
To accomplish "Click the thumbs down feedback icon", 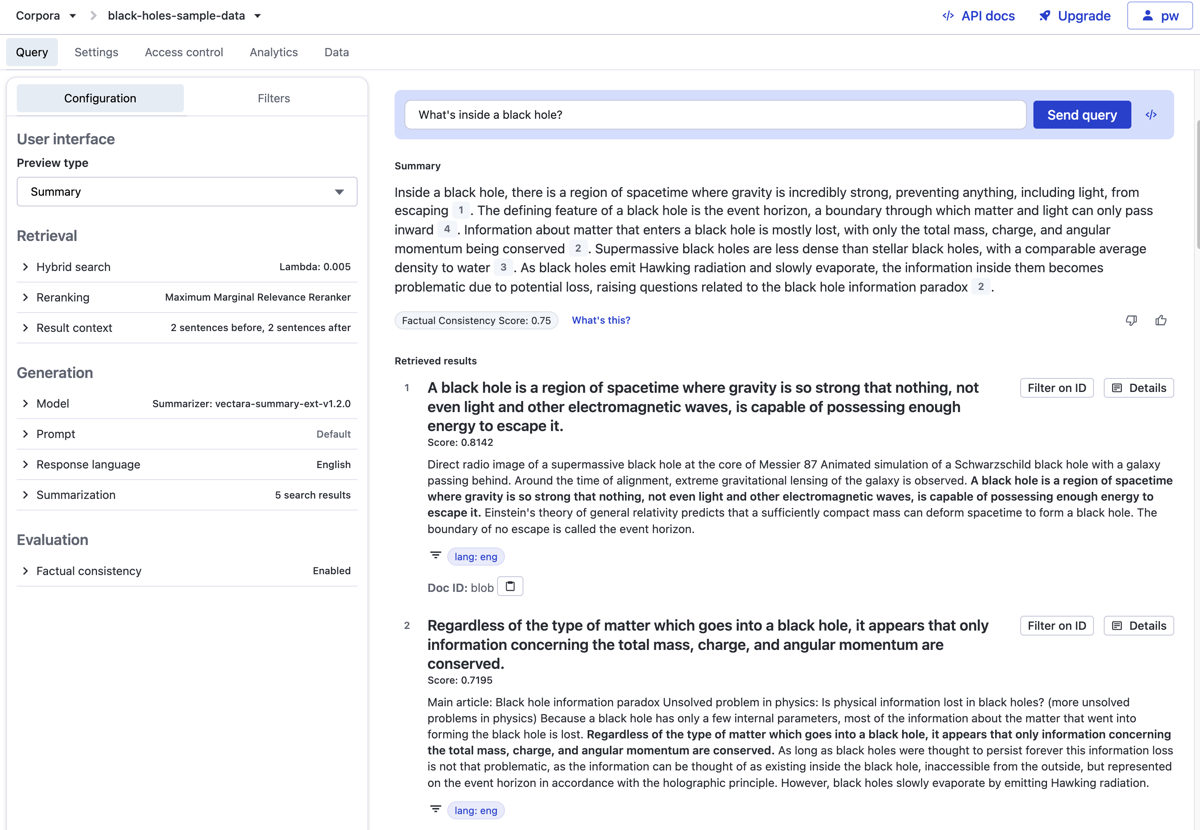I will click(x=1131, y=321).
